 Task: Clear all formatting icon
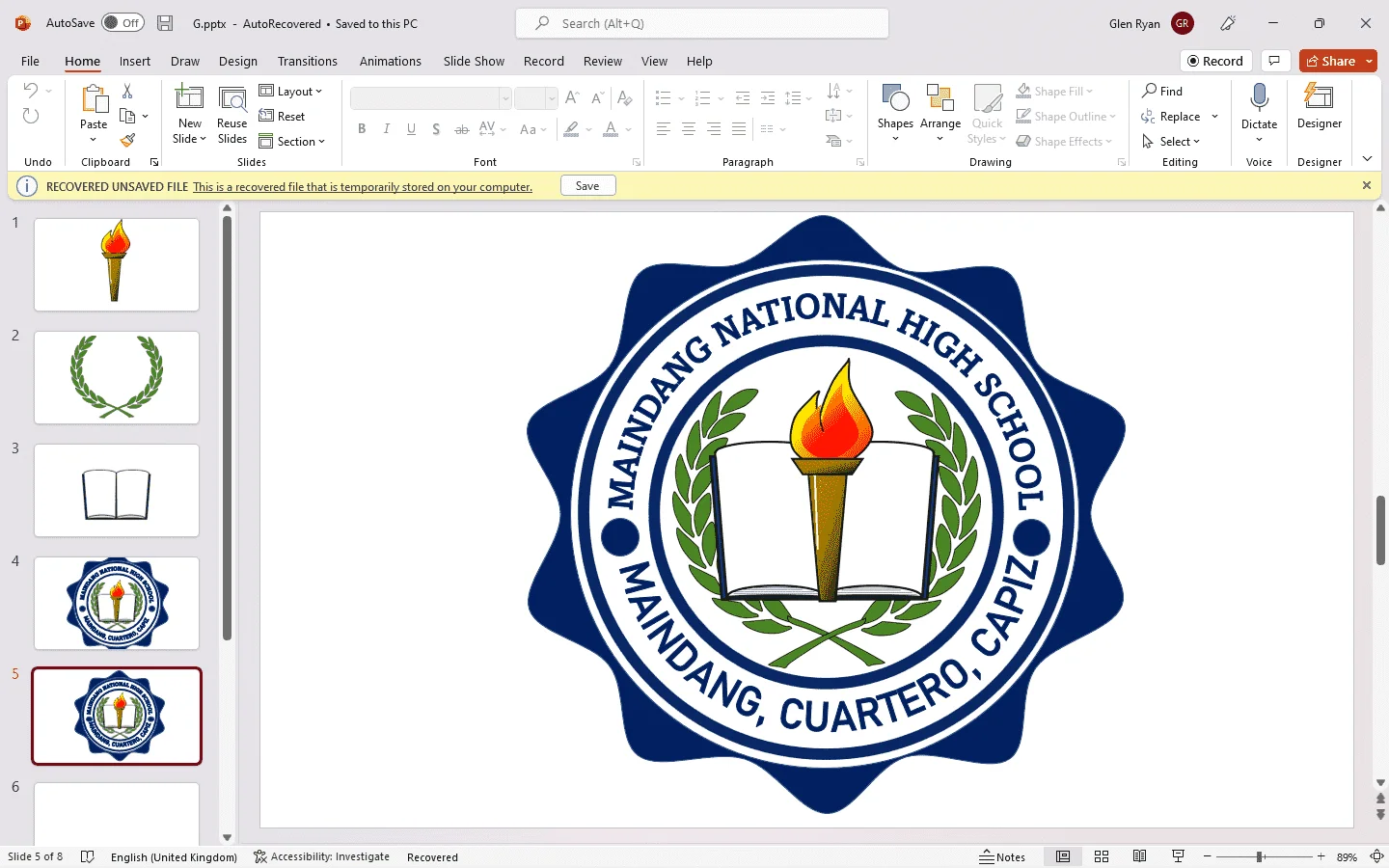[x=624, y=98]
